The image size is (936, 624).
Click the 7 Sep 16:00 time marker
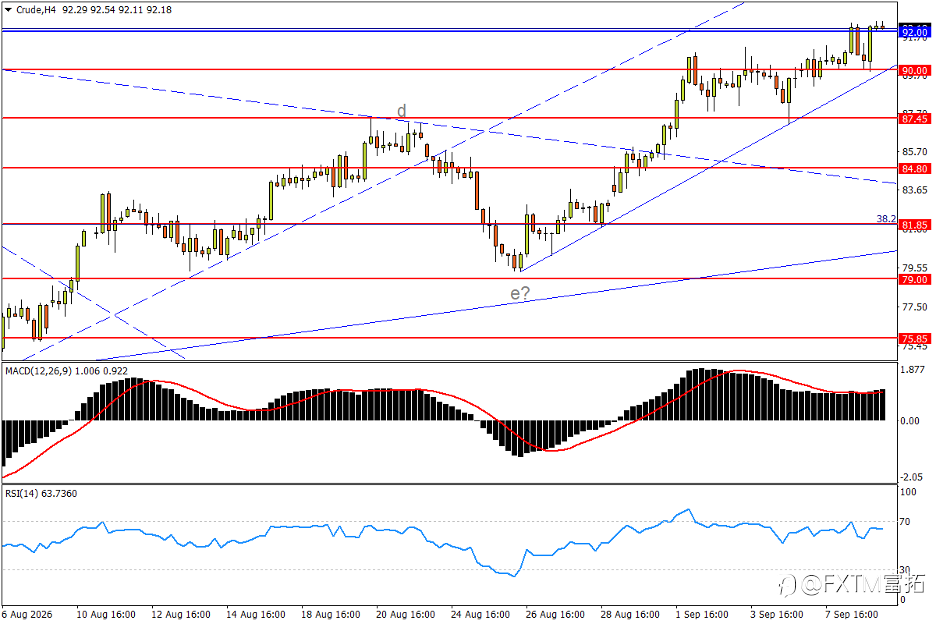tap(852, 614)
